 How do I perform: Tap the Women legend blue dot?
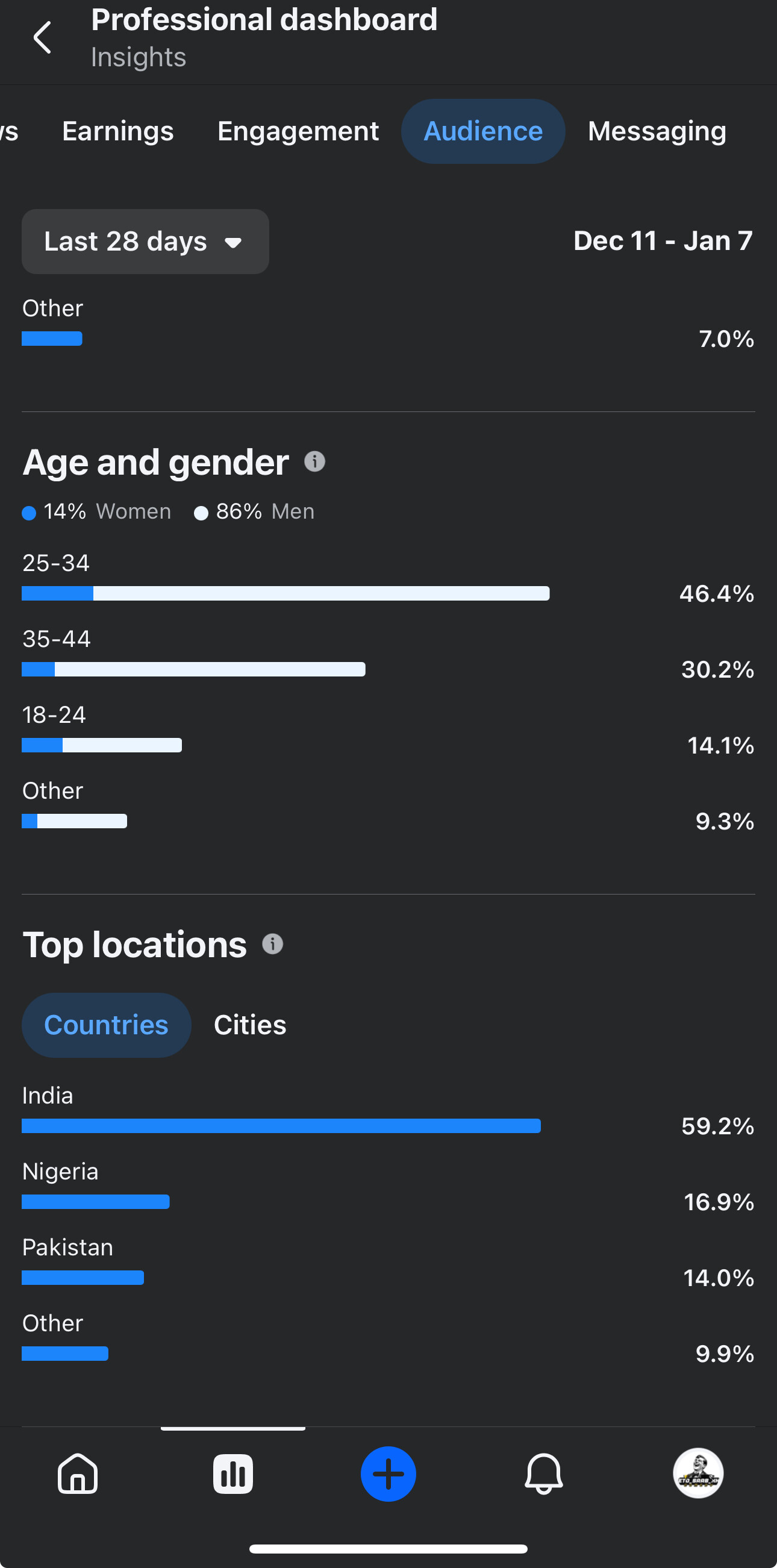coord(28,513)
